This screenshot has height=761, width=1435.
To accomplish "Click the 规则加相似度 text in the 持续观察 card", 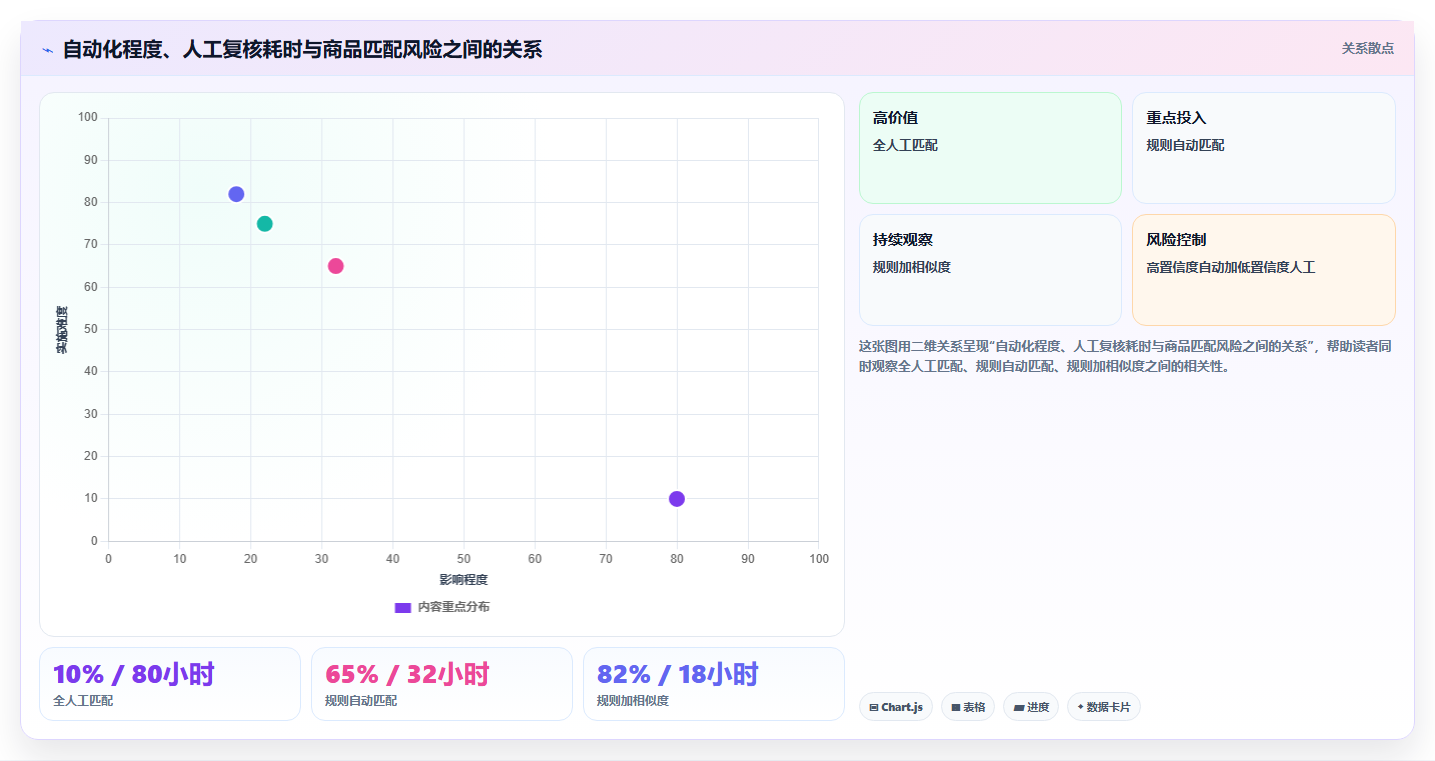I will 912,268.
